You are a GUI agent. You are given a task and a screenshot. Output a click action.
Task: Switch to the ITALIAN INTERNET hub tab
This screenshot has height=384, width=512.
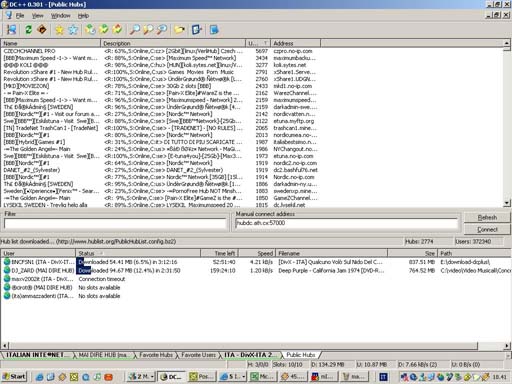coord(36,355)
